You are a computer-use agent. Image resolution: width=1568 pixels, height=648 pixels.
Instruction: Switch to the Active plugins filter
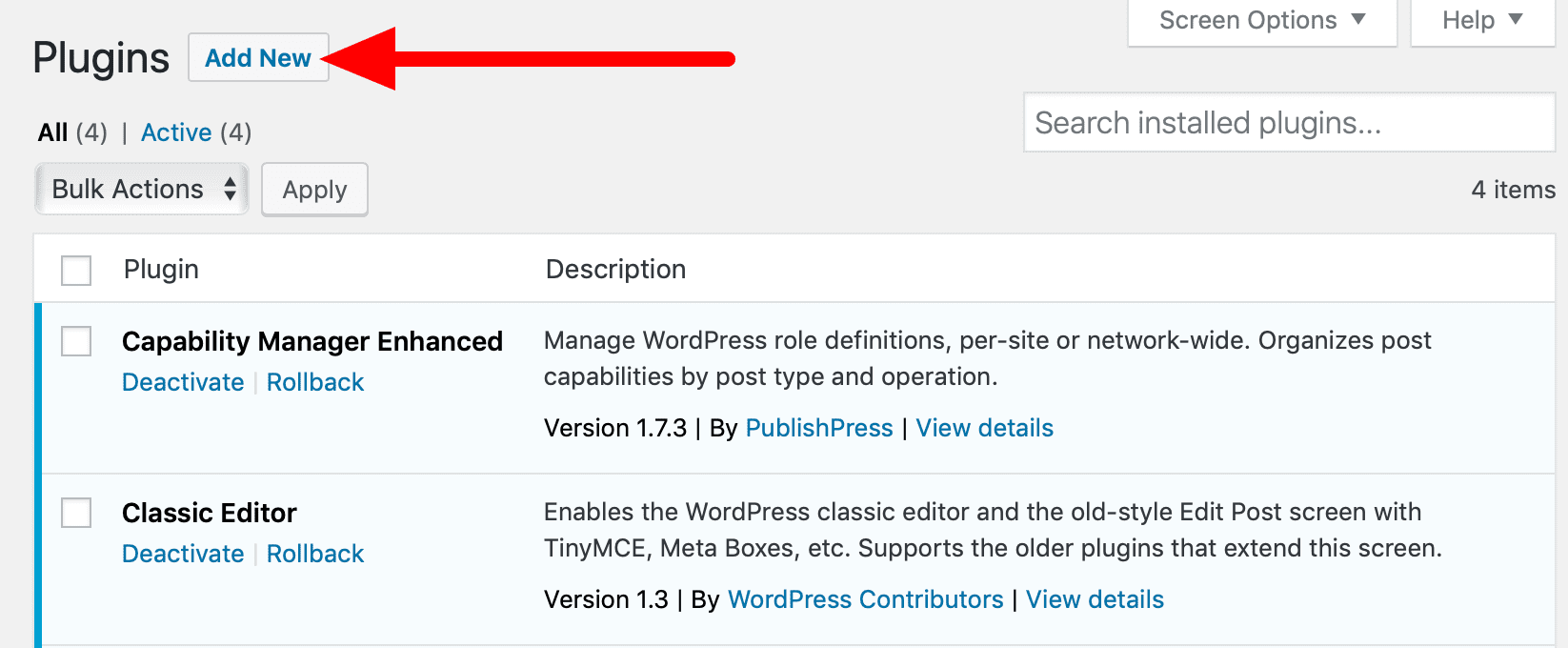(176, 132)
